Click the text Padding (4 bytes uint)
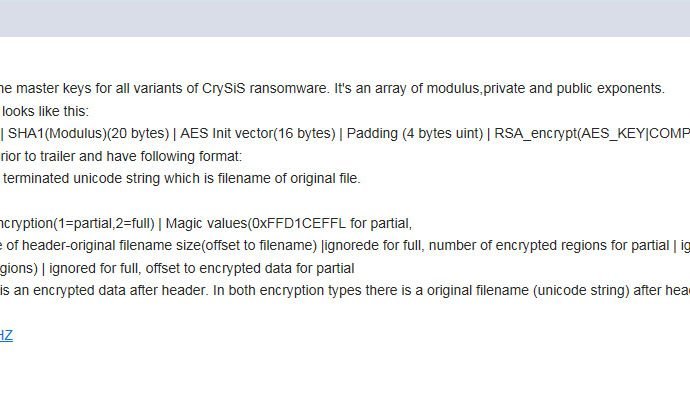 [x=415, y=133]
